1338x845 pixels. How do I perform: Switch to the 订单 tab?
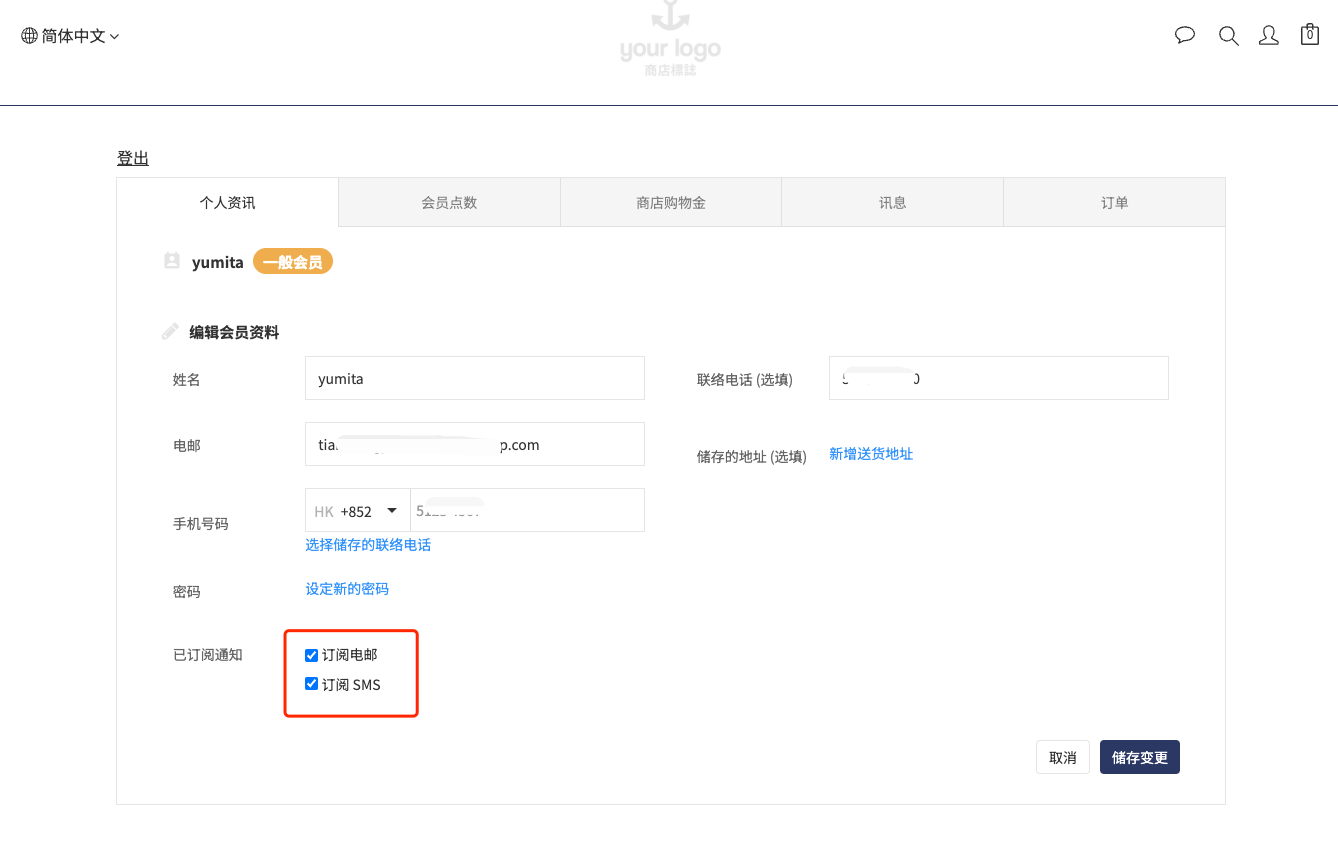(1114, 203)
